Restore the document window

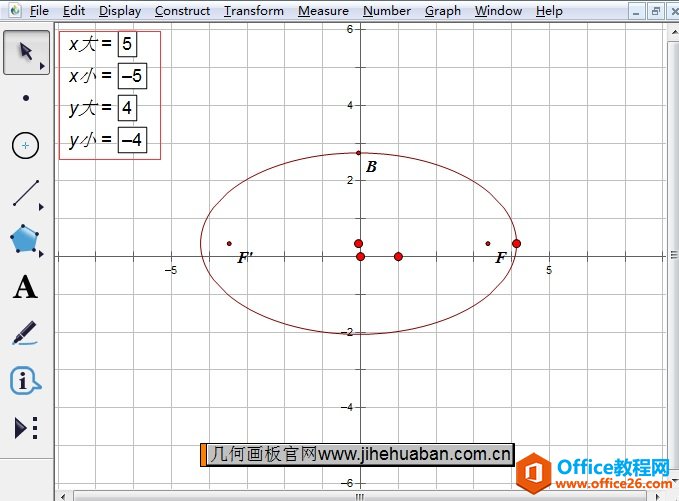click(x=656, y=12)
